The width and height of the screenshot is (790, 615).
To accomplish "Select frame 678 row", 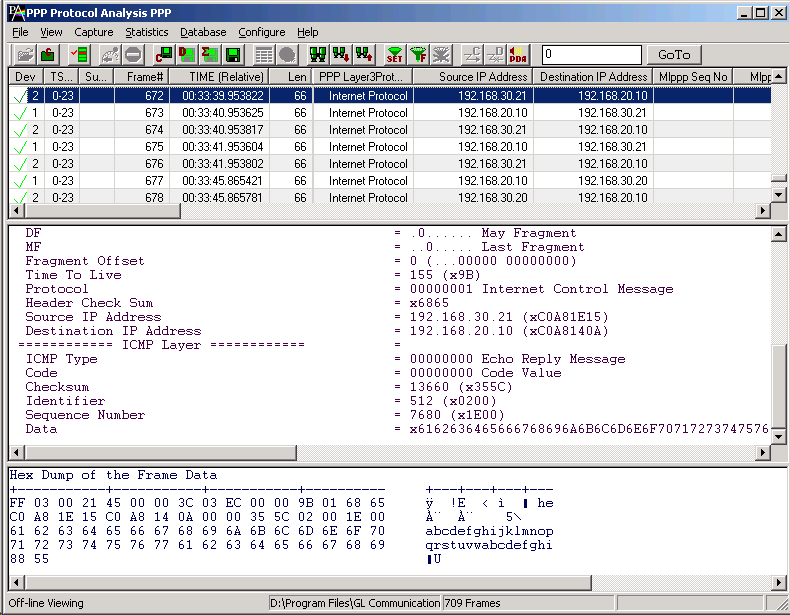I will (x=389, y=197).
